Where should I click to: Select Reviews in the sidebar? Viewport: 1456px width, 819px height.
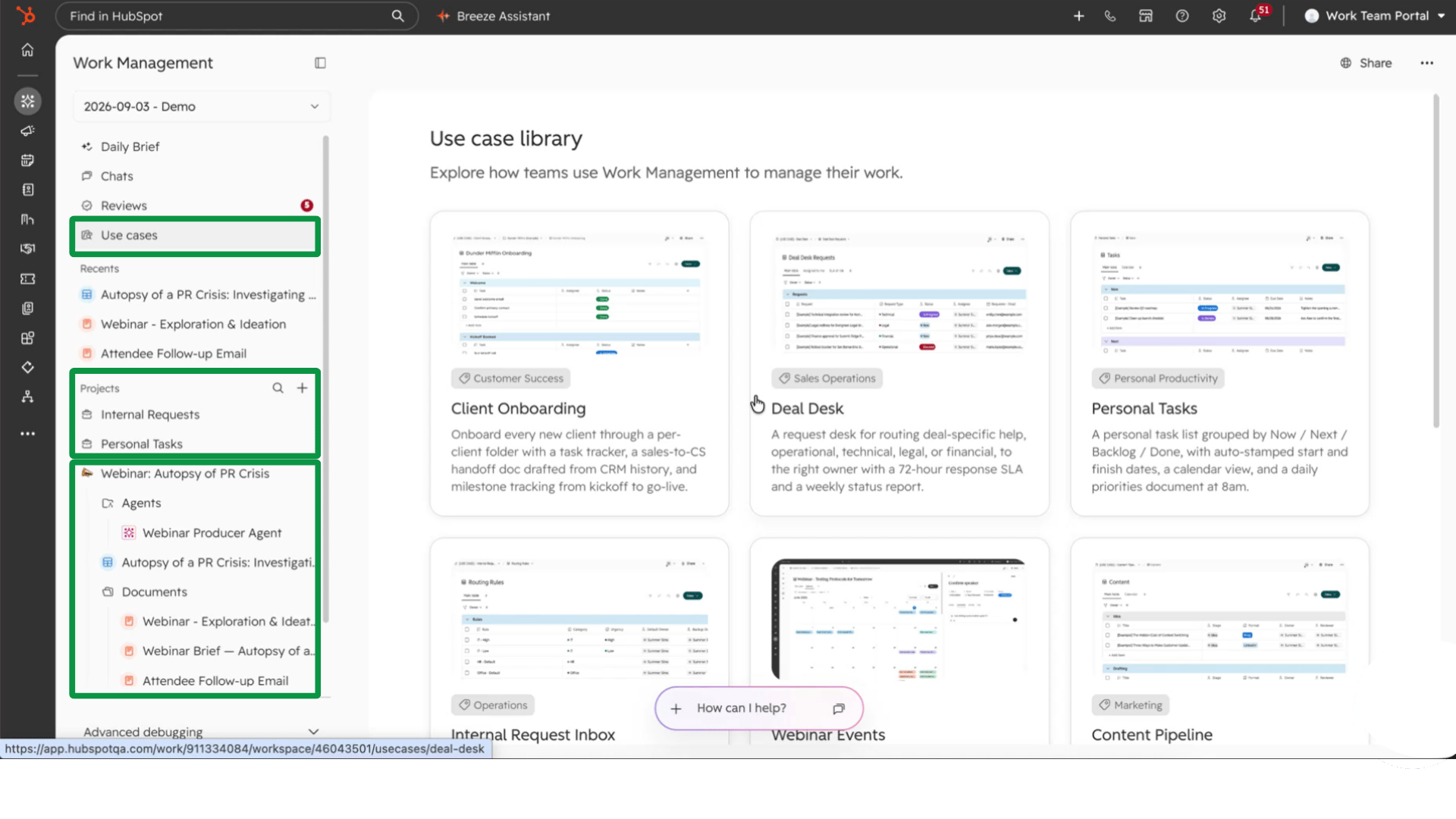124,206
